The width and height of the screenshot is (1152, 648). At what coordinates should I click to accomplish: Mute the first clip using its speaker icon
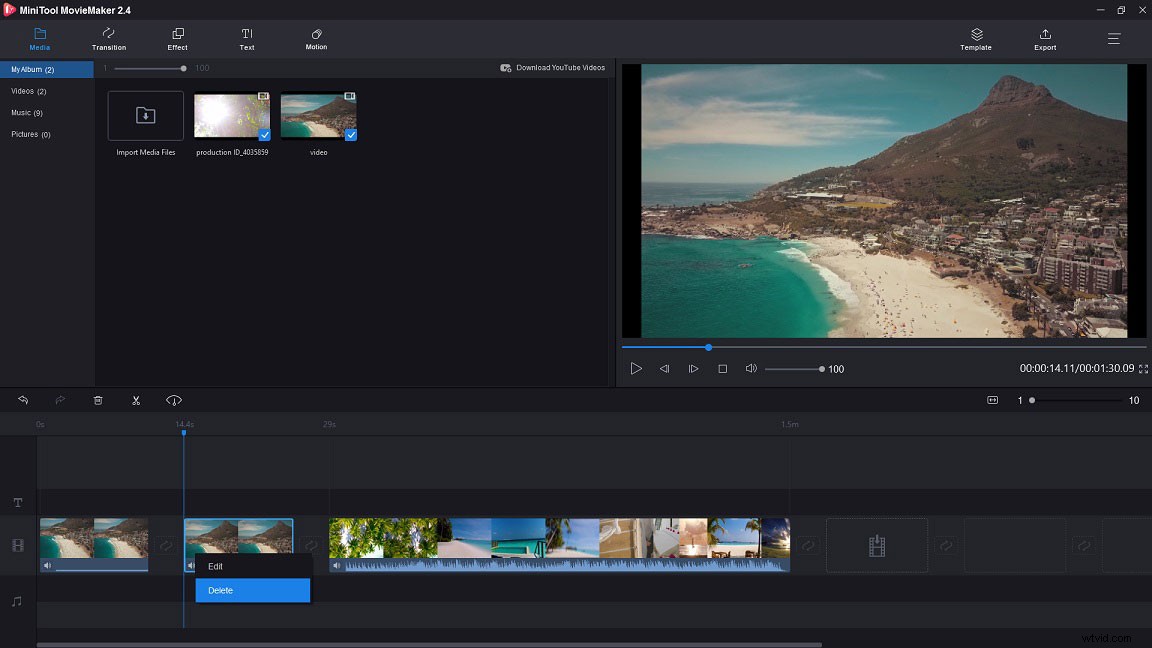47,565
